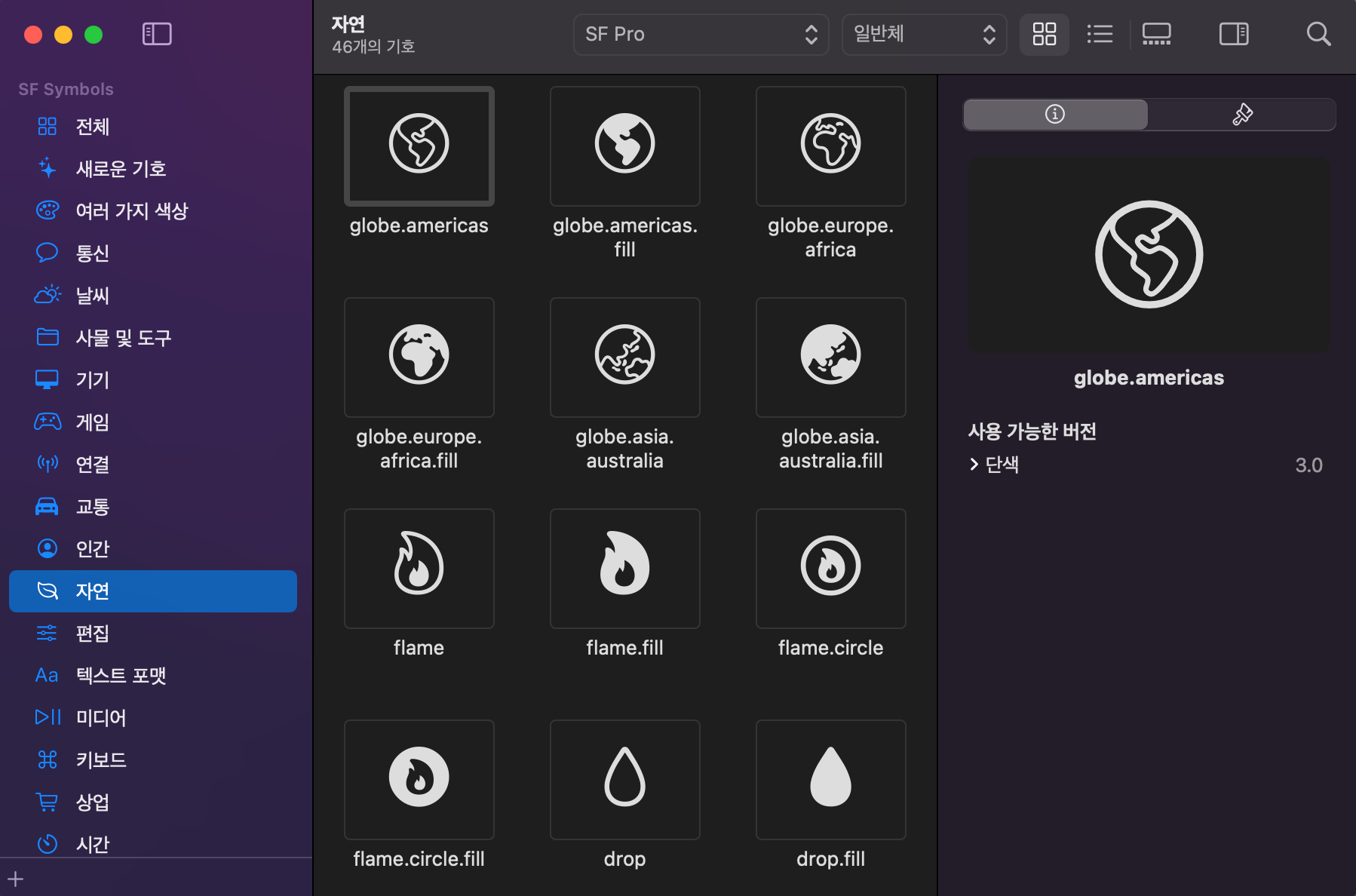Screen dimensions: 1356x896
Task: Select the globe.europe.africa symbol
Action: coord(831,146)
